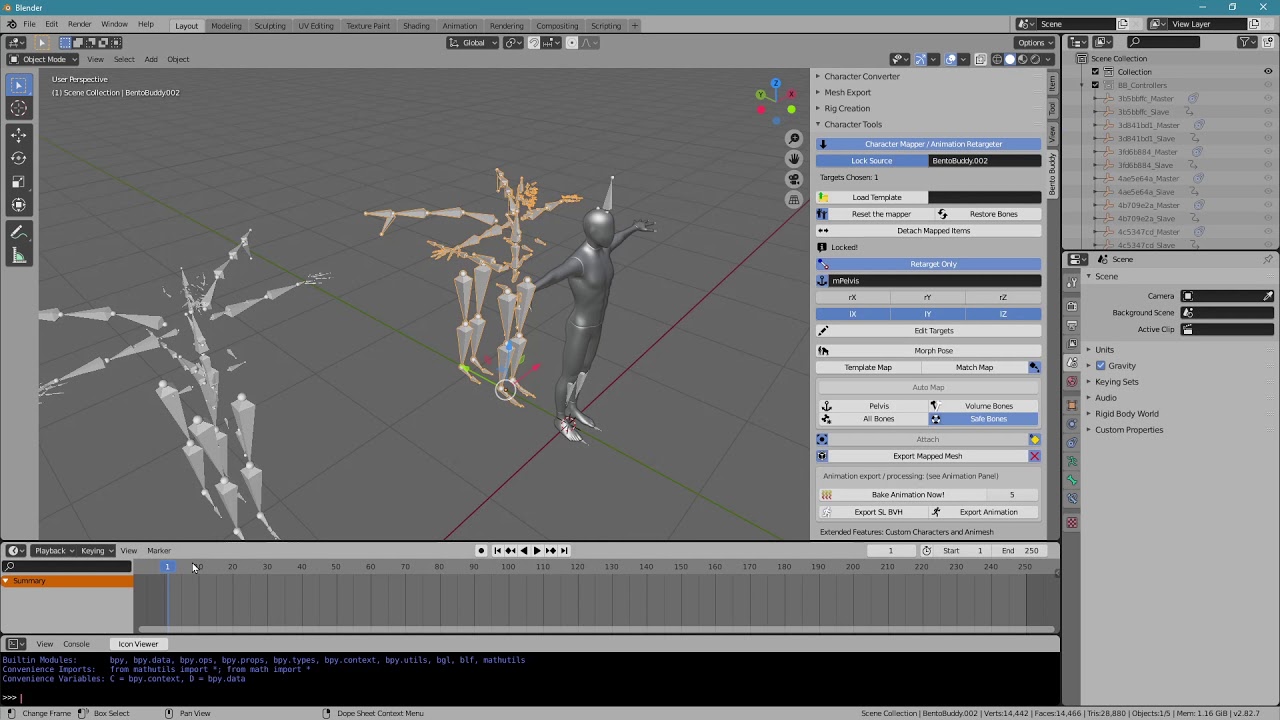Jump to timeline start frame
The width and height of the screenshot is (1280, 720).
(x=497, y=551)
